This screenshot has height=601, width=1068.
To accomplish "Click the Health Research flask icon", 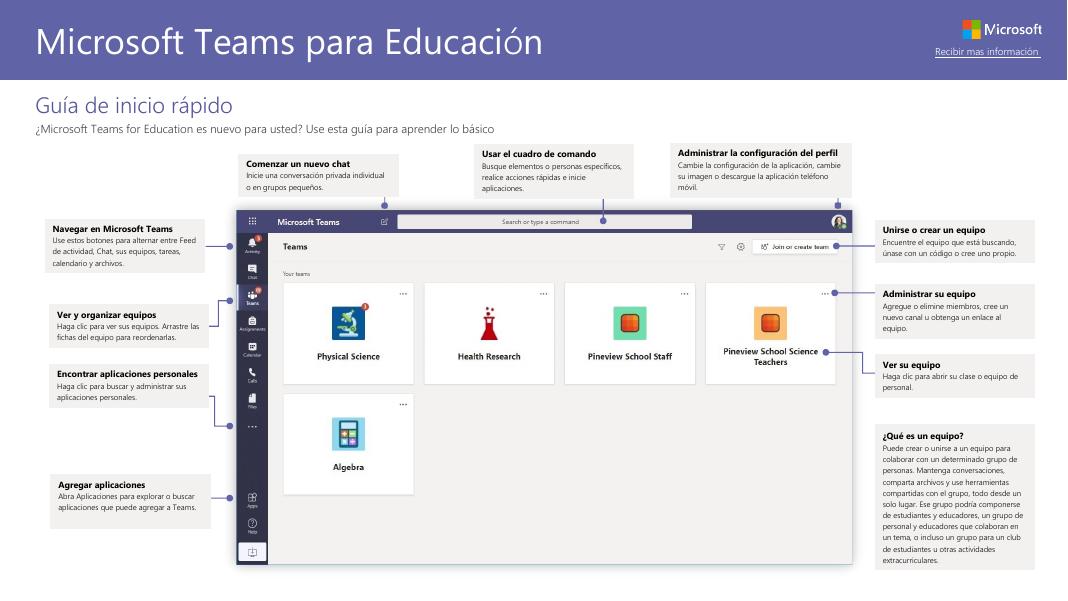I will pyautogui.click(x=489, y=323).
